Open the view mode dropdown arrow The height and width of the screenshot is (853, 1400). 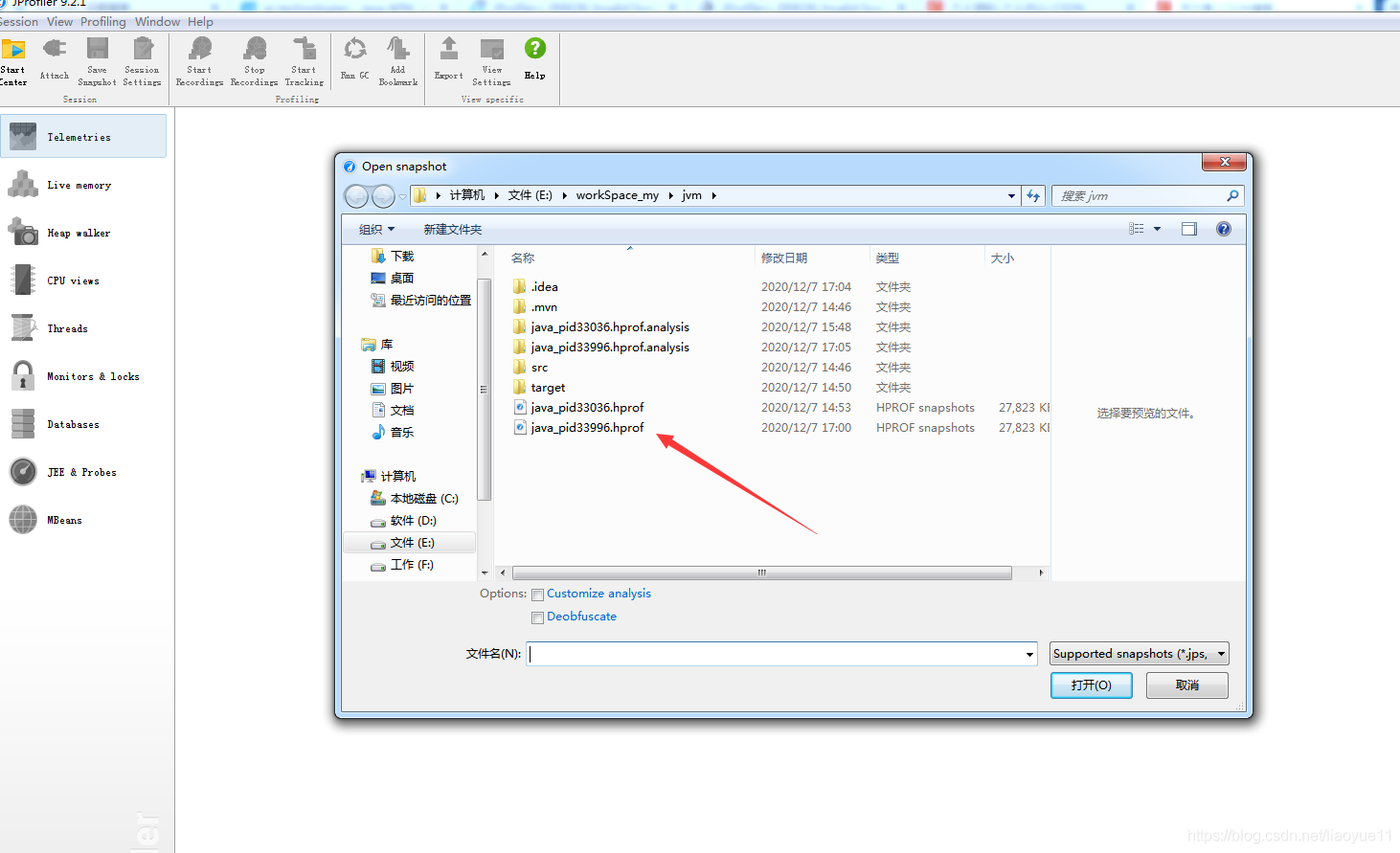coord(1157,229)
